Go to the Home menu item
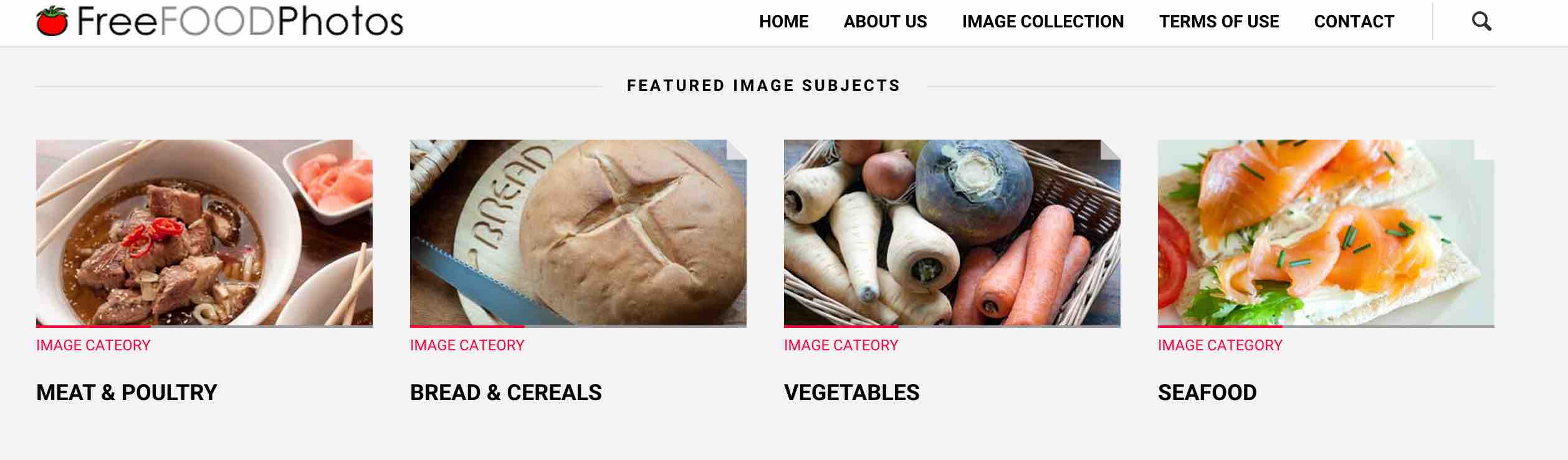 point(783,22)
